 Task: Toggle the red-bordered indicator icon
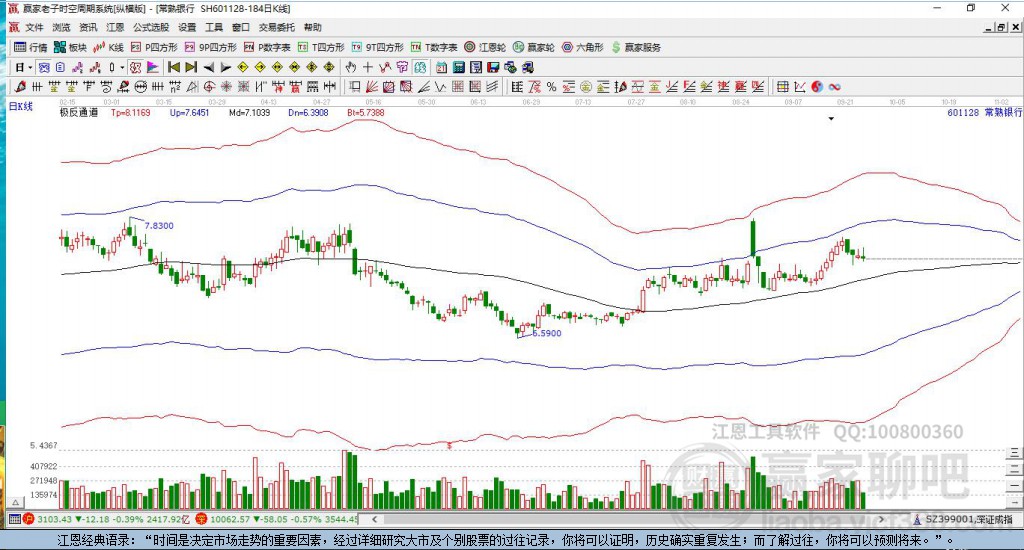[135, 67]
